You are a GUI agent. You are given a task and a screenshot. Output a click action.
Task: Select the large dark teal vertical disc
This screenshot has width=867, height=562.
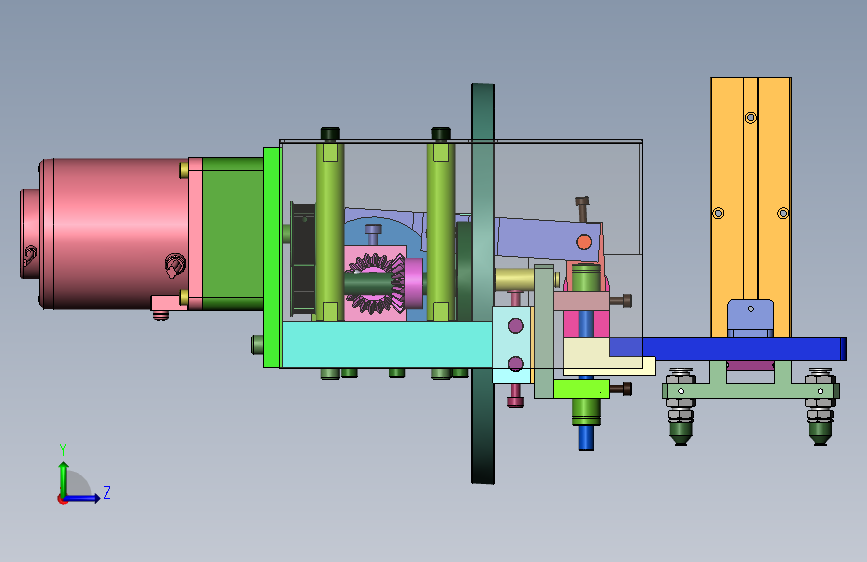(483, 284)
